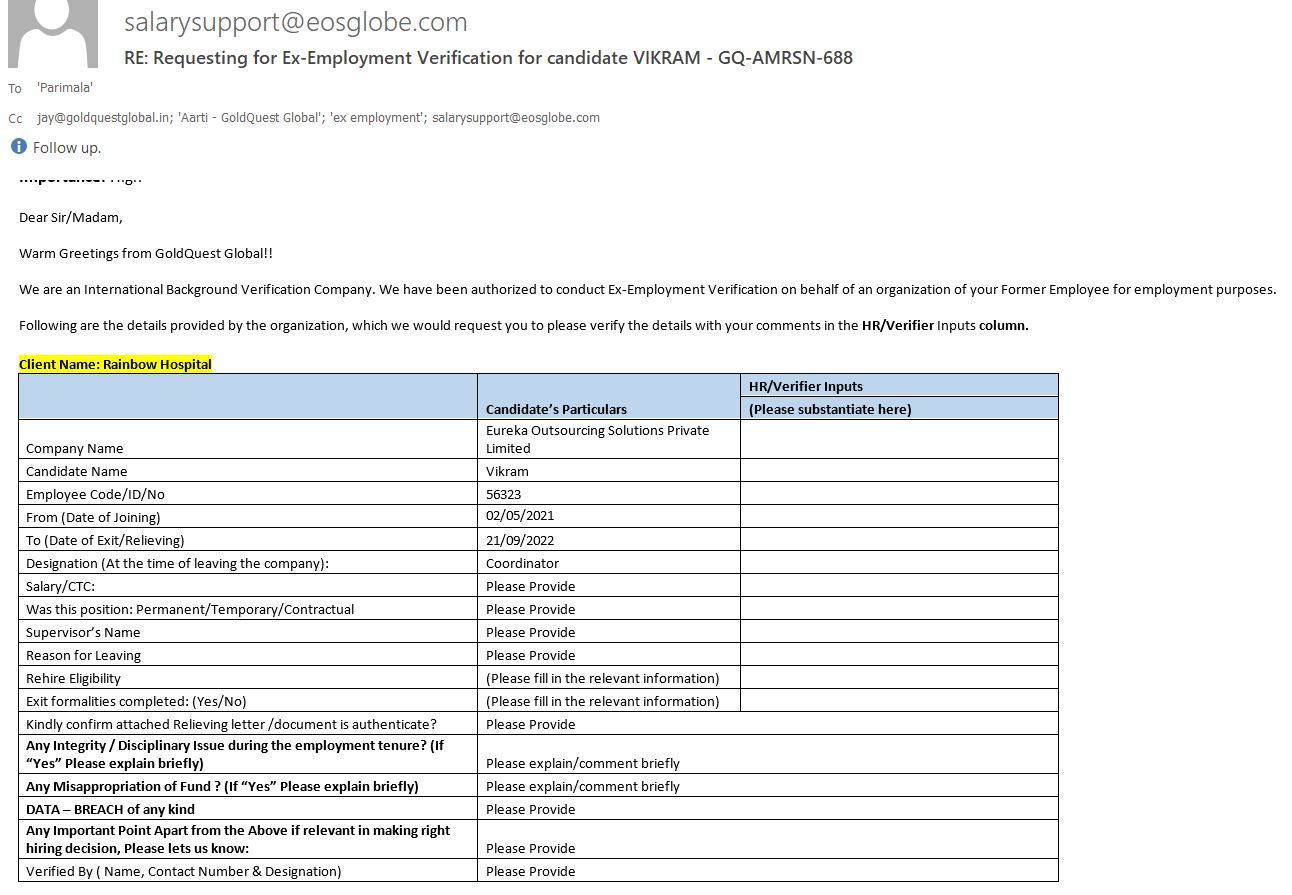Screen dimensions: 1292x895
Task: Click the fill-in text in the Rehire Eligibility row
Action: pos(602,678)
